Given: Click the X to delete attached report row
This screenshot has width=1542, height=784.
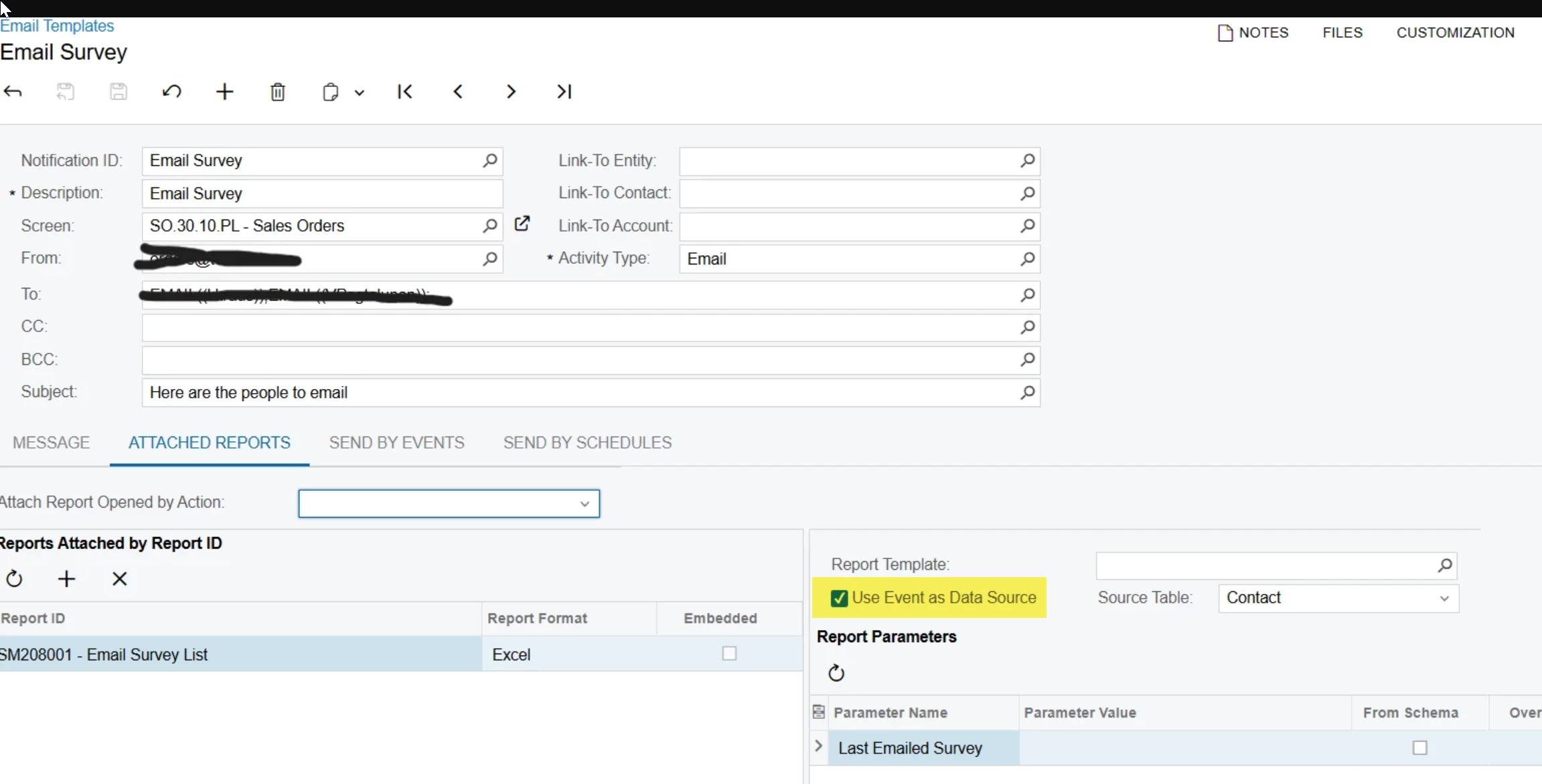Looking at the screenshot, I should [119, 579].
